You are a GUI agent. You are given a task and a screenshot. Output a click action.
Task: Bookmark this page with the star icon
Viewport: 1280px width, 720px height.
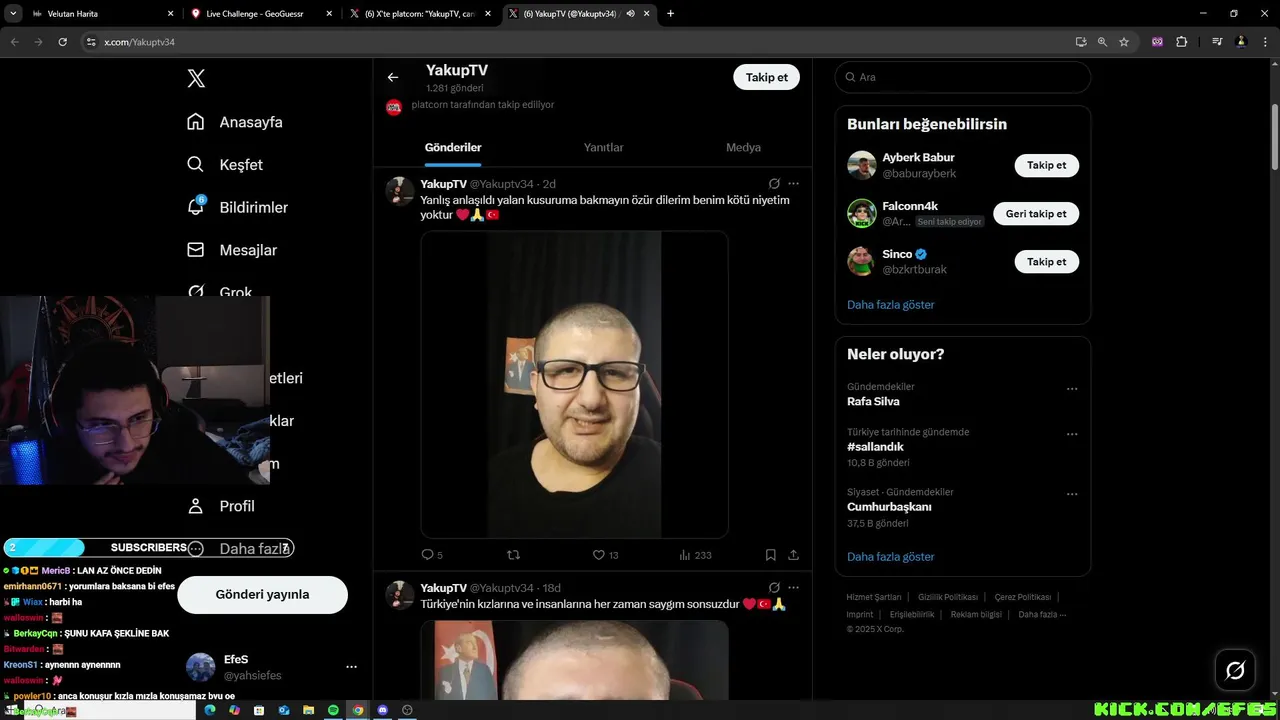(x=1124, y=42)
